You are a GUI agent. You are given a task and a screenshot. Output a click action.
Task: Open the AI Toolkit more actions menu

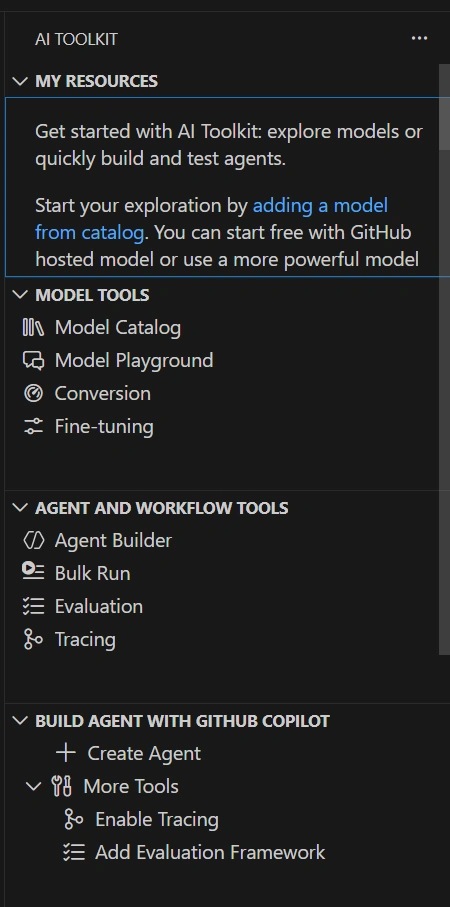(419, 38)
